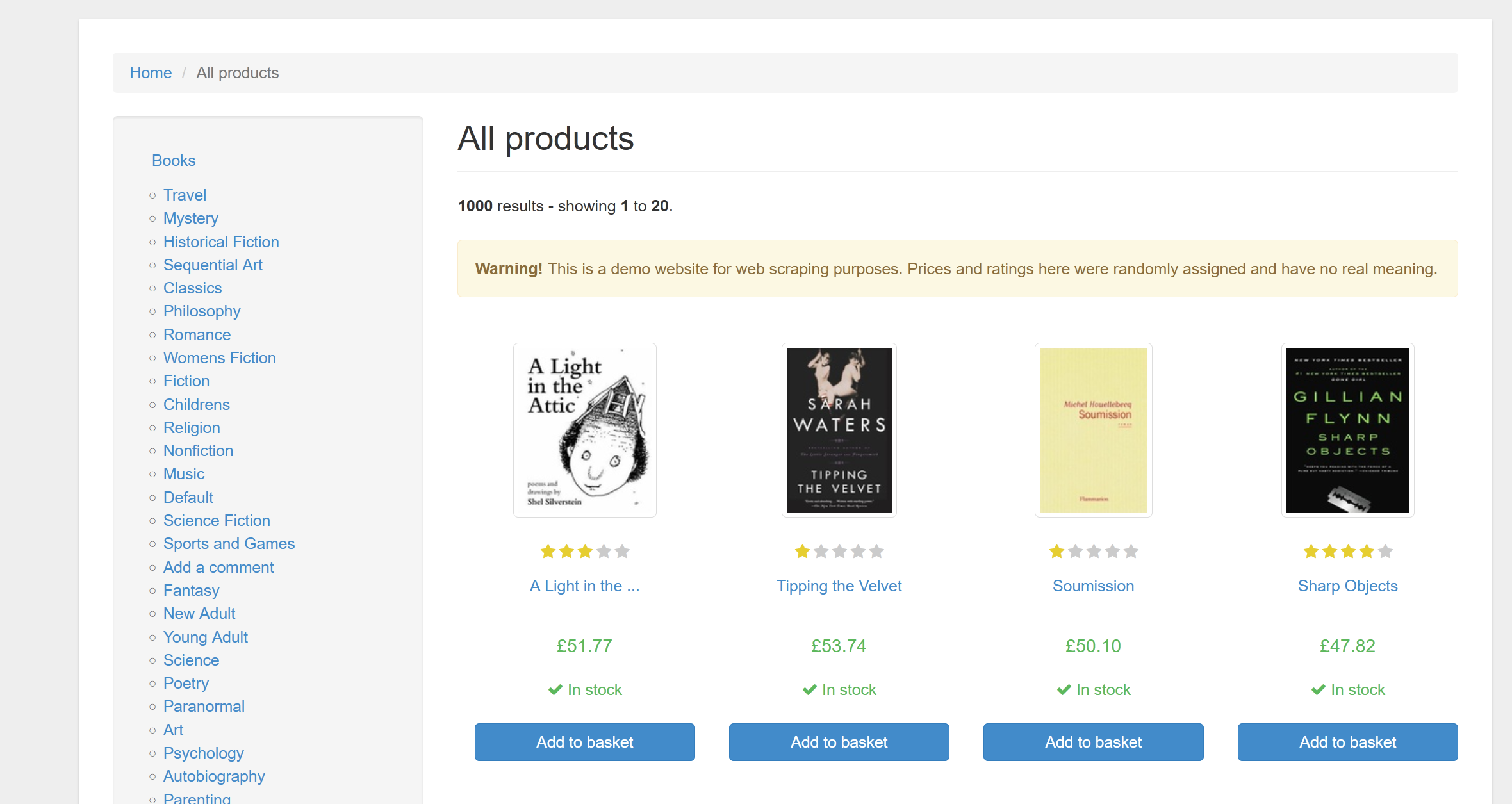1512x804 pixels.
Task: Click the star rating under Sharp Objects cover
Action: (x=1347, y=552)
